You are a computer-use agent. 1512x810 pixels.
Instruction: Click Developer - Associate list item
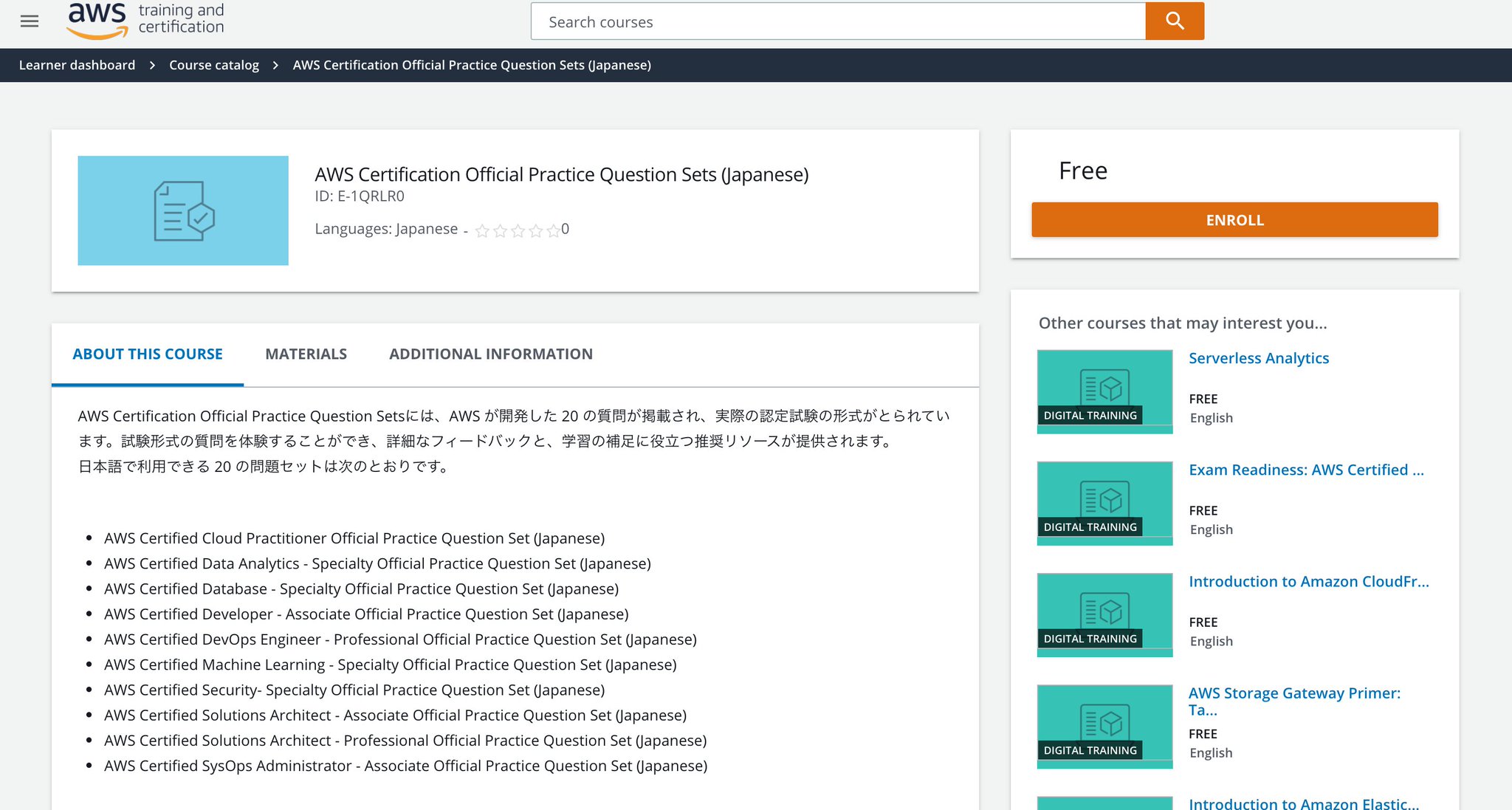(366, 614)
